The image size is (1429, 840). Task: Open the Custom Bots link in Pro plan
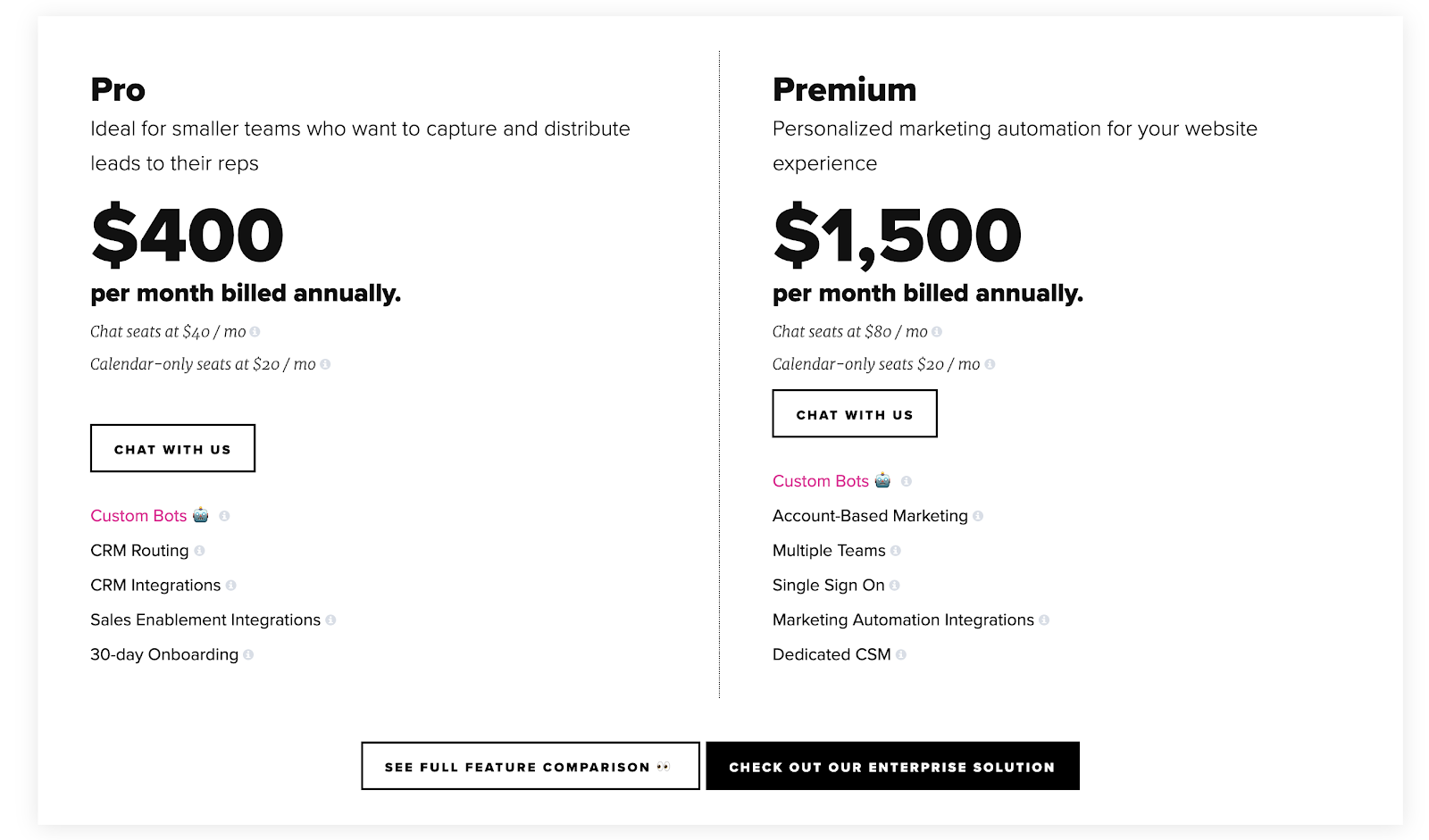138,516
